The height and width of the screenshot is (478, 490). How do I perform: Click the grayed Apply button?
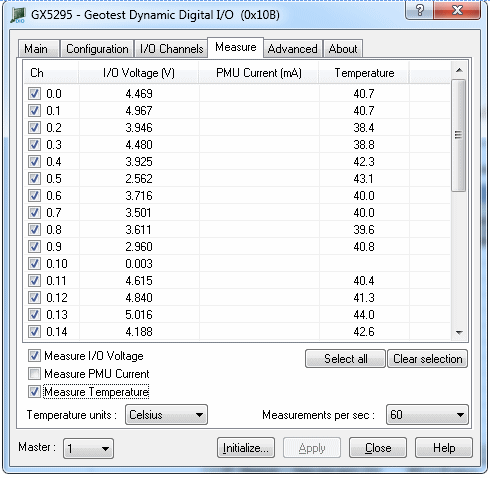tap(312, 448)
